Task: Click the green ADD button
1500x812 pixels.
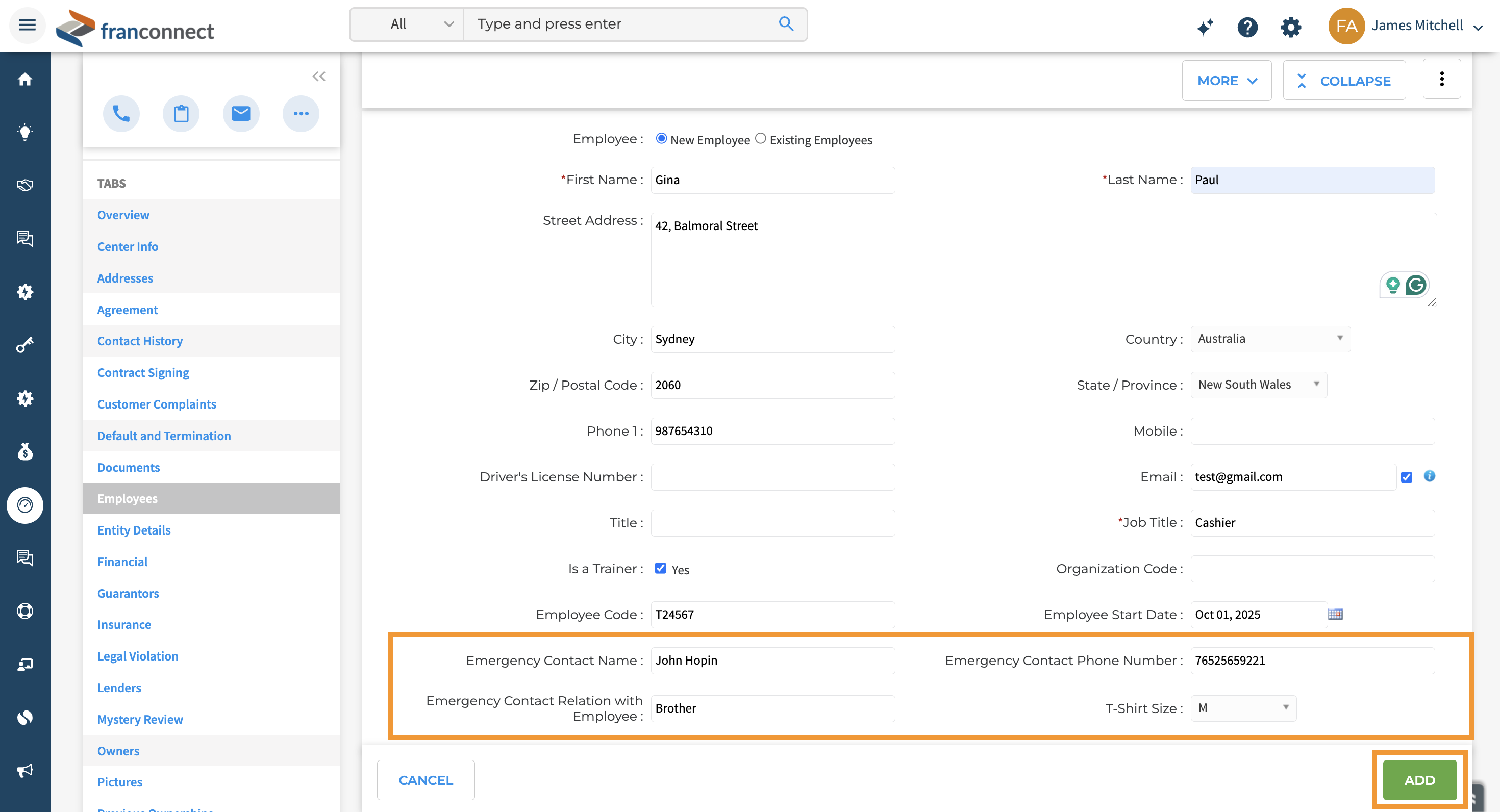Action: tap(1419, 780)
